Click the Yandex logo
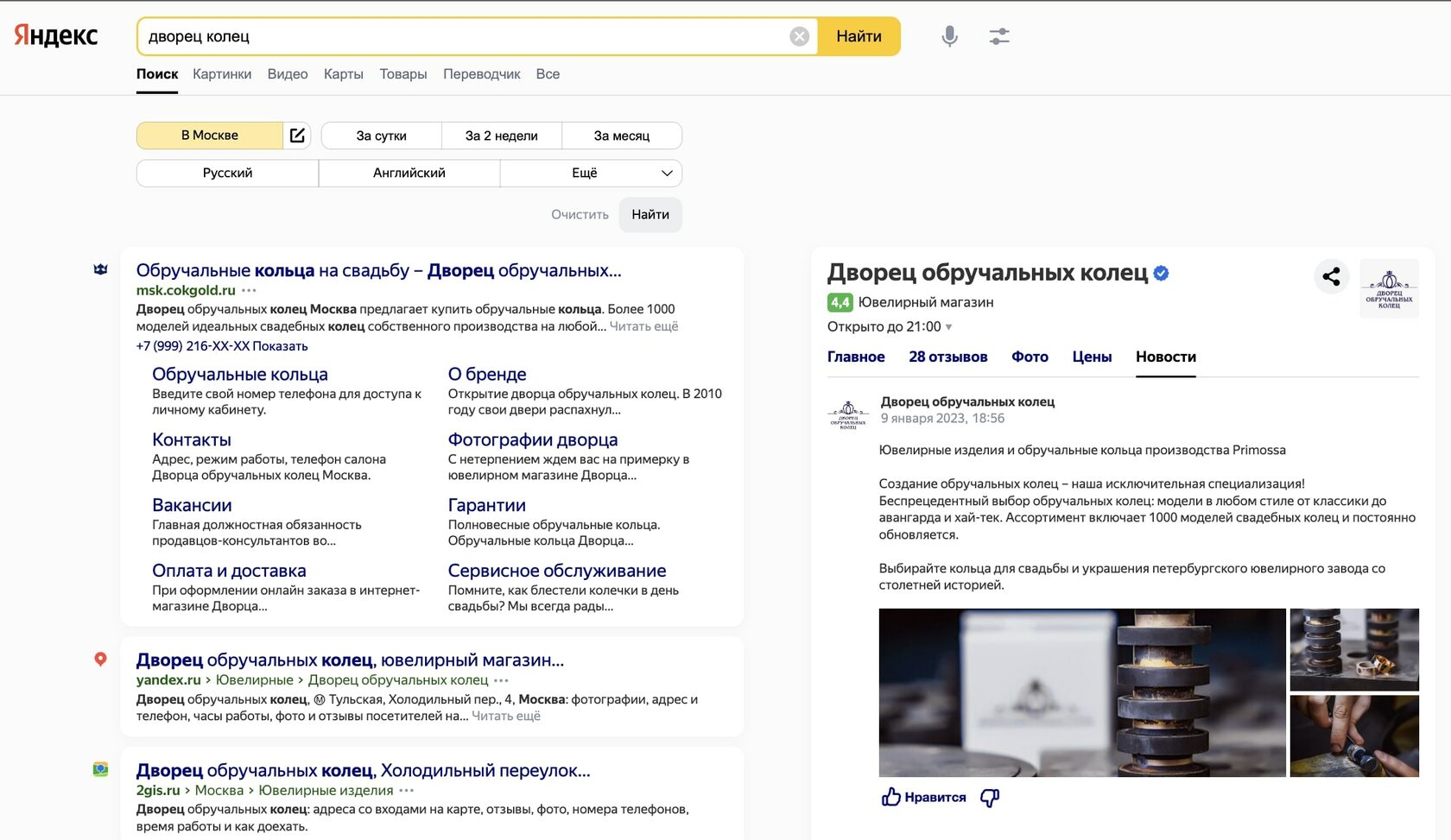This screenshot has height=840, width=1451. coord(56,35)
